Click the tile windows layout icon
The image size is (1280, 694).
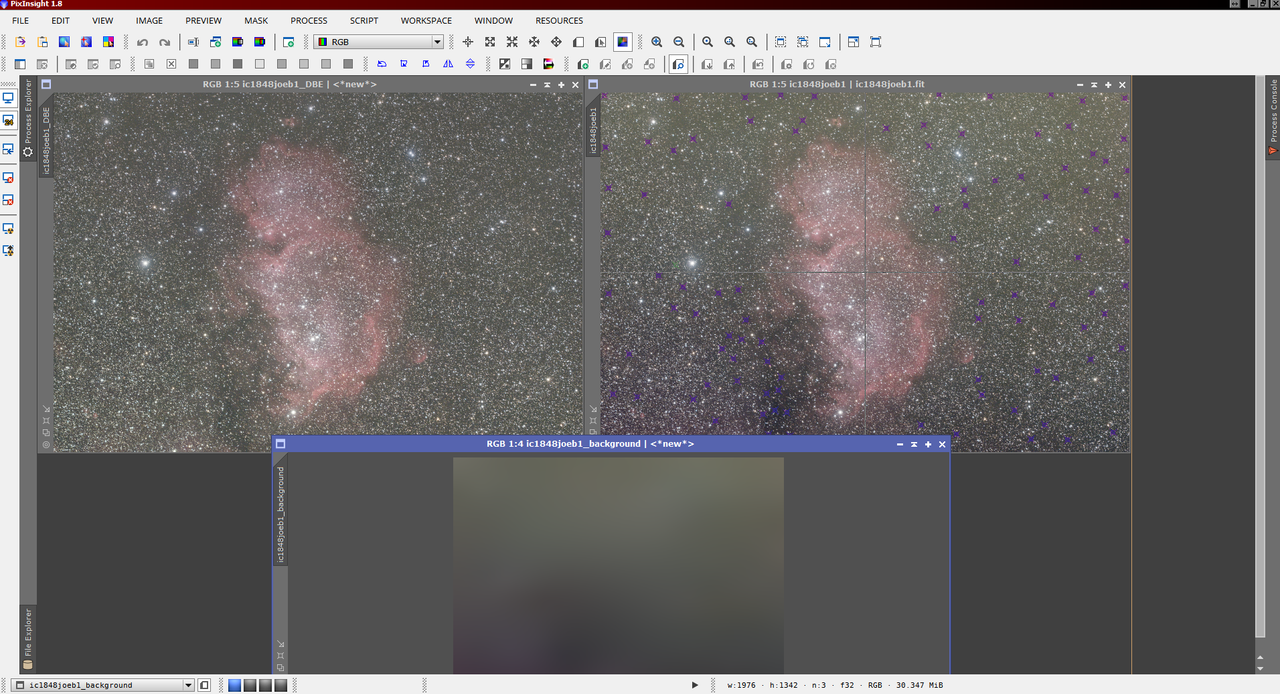pos(853,42)
